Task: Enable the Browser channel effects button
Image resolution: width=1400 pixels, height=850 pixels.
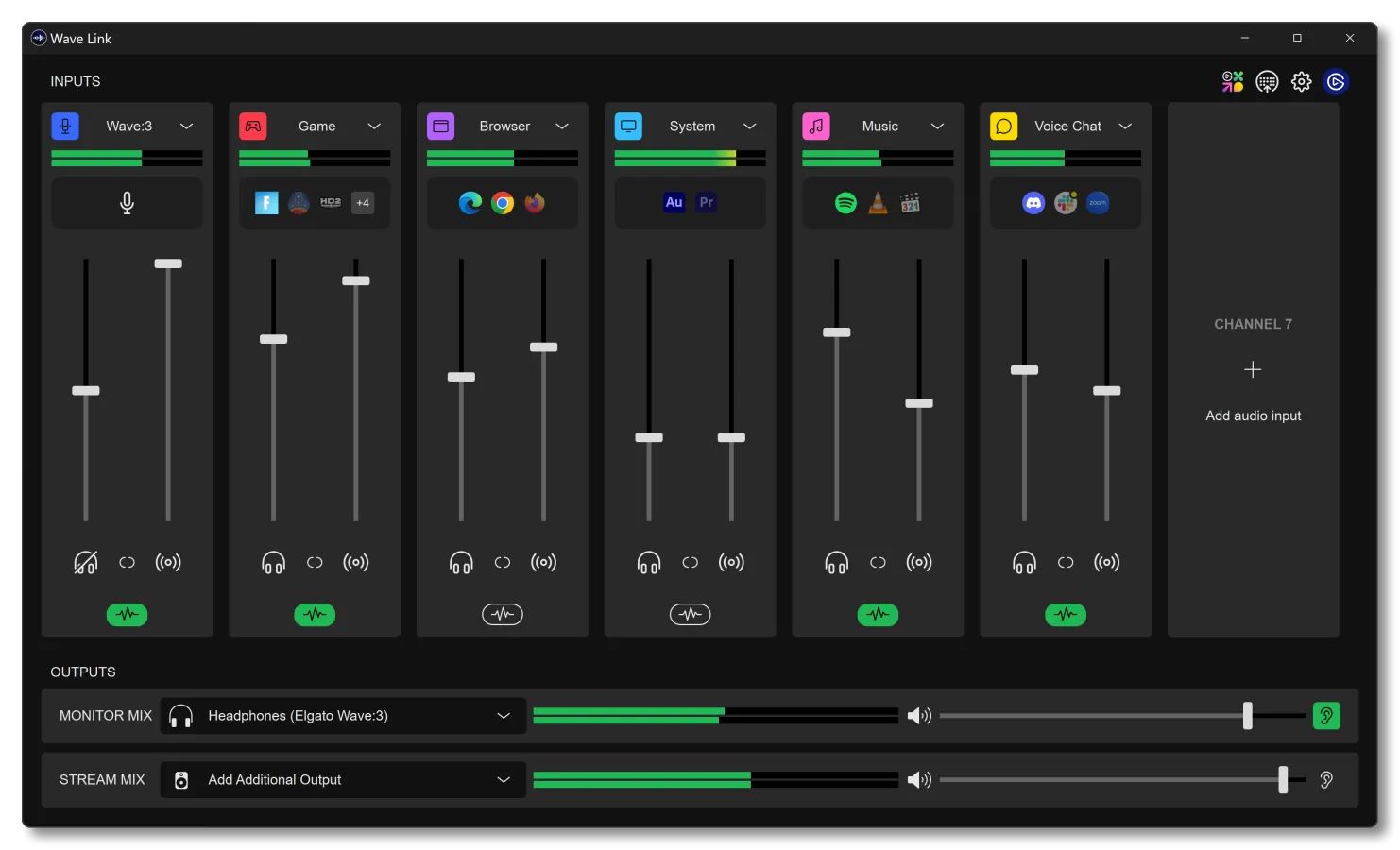Action: (503, 615)
